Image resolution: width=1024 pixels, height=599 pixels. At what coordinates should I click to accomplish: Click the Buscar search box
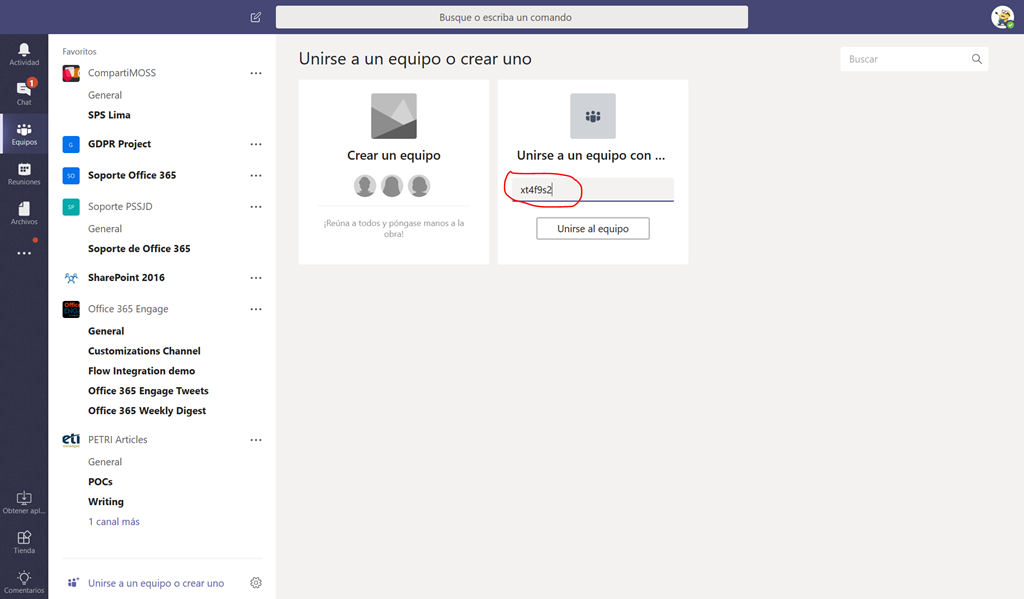pos(907,59)
